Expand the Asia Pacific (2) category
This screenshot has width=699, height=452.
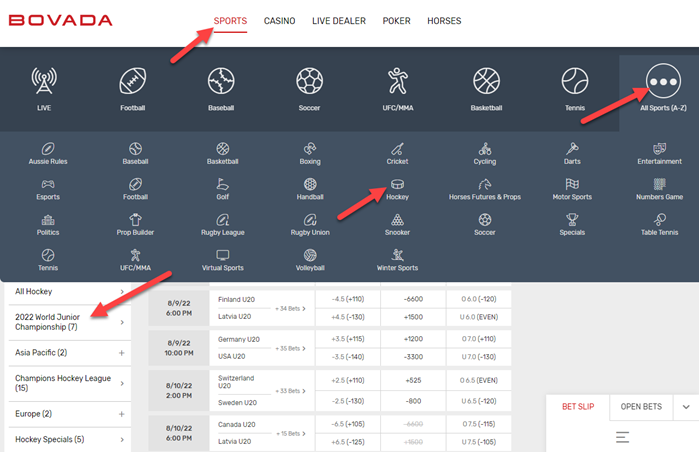point(122,353)
